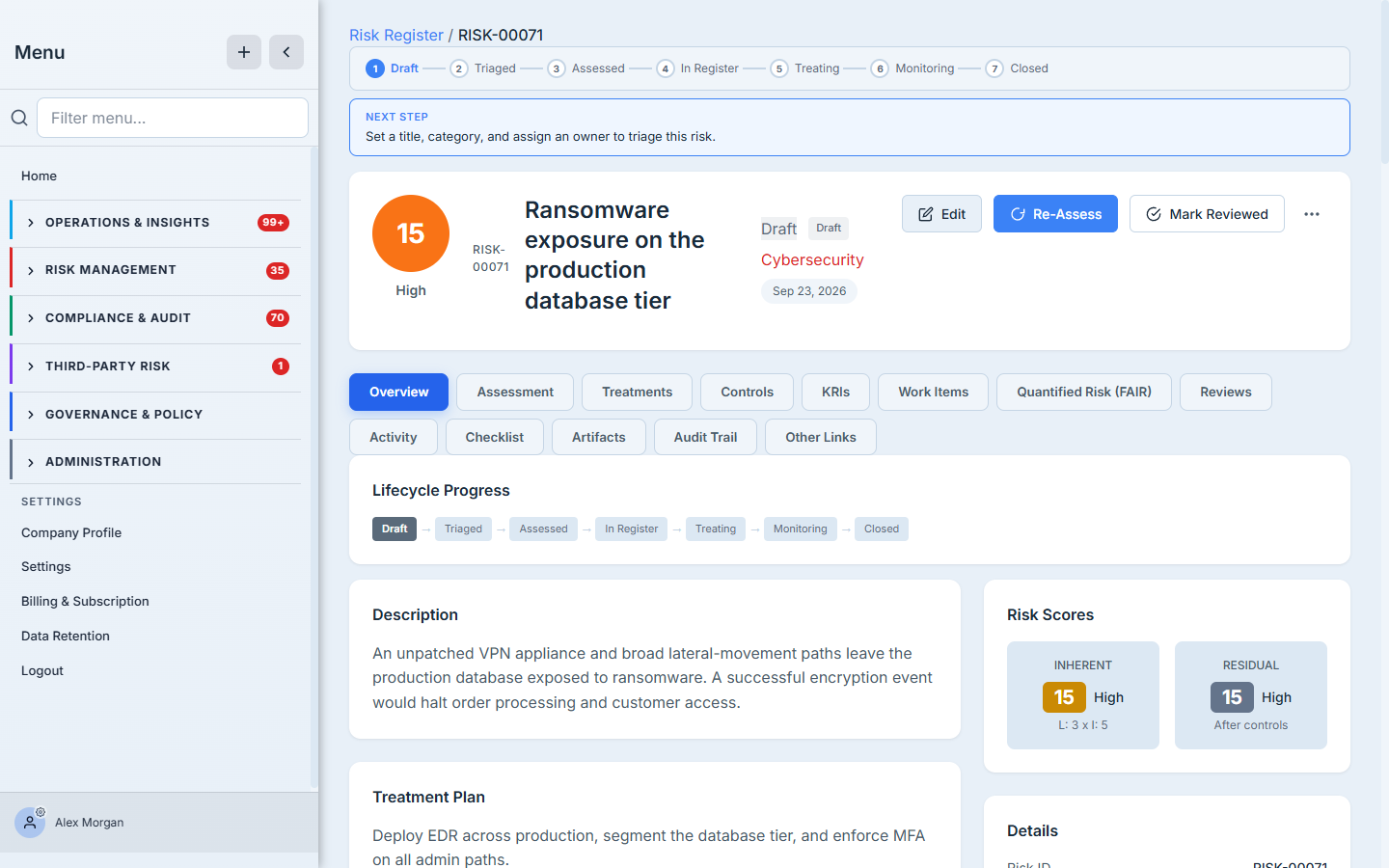The height and width of the screenshot is (868, 1389).
Task: Click the Draft status badge in header
Action: (829, 229)
